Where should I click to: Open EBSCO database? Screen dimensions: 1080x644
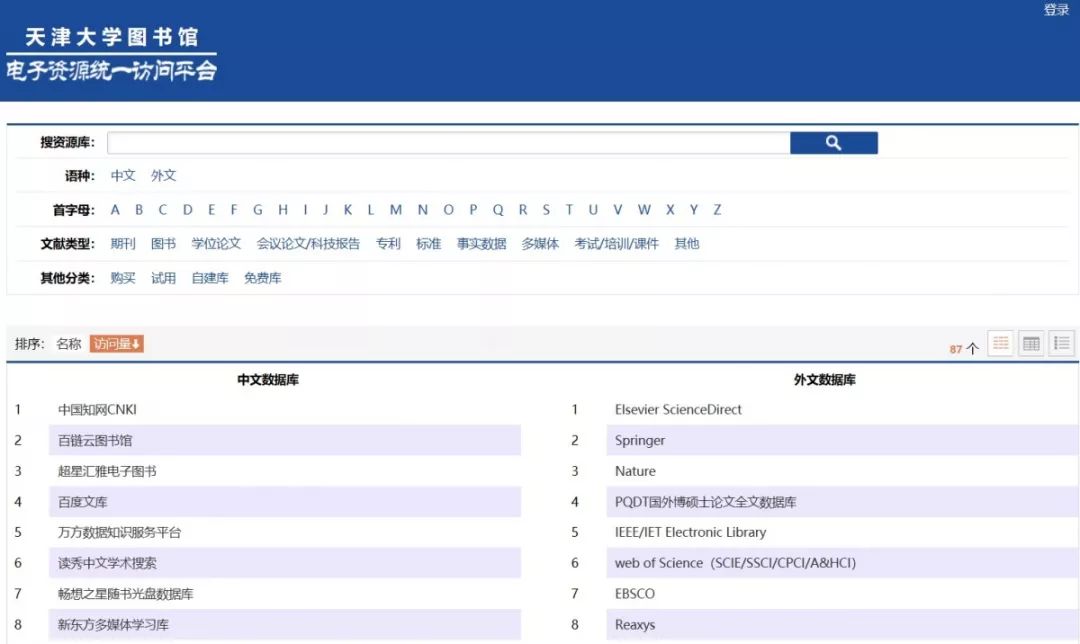coord(635,594)
